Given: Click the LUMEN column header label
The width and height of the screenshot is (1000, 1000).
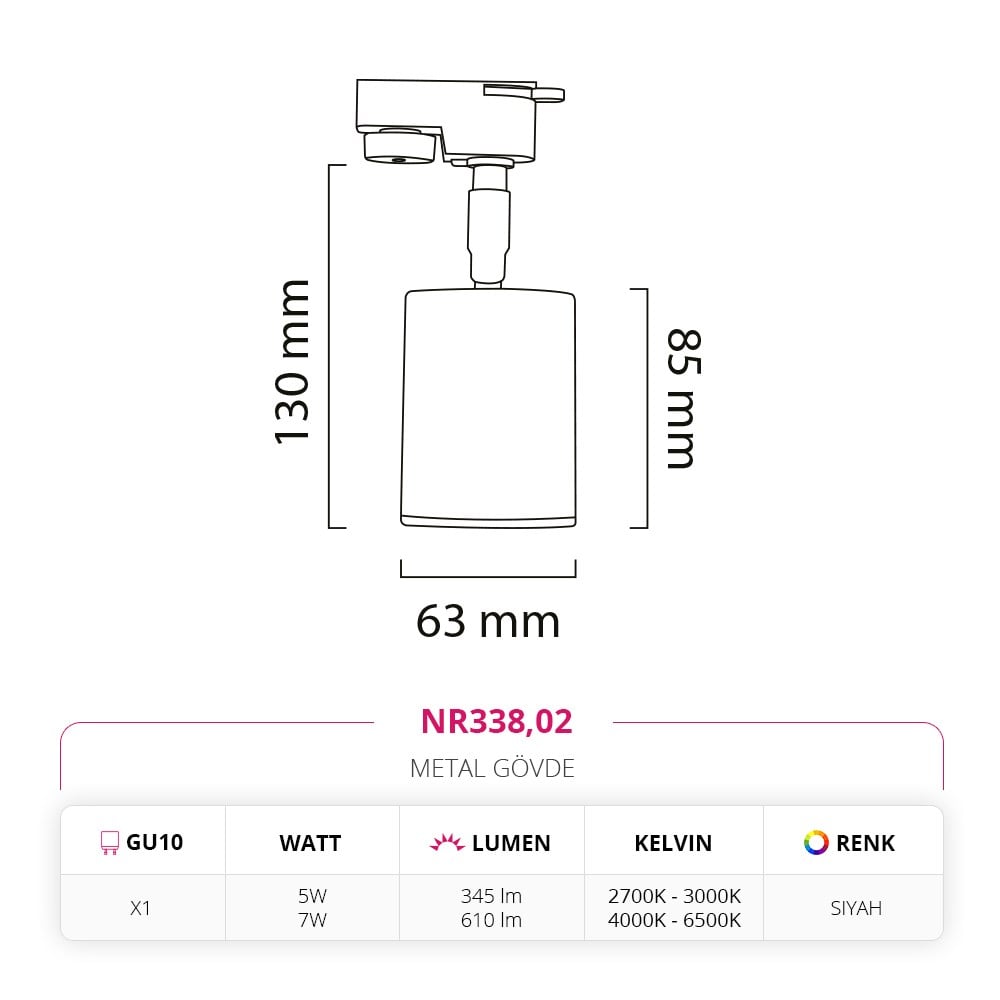Looking at the screenshot, I should [511, 843].
